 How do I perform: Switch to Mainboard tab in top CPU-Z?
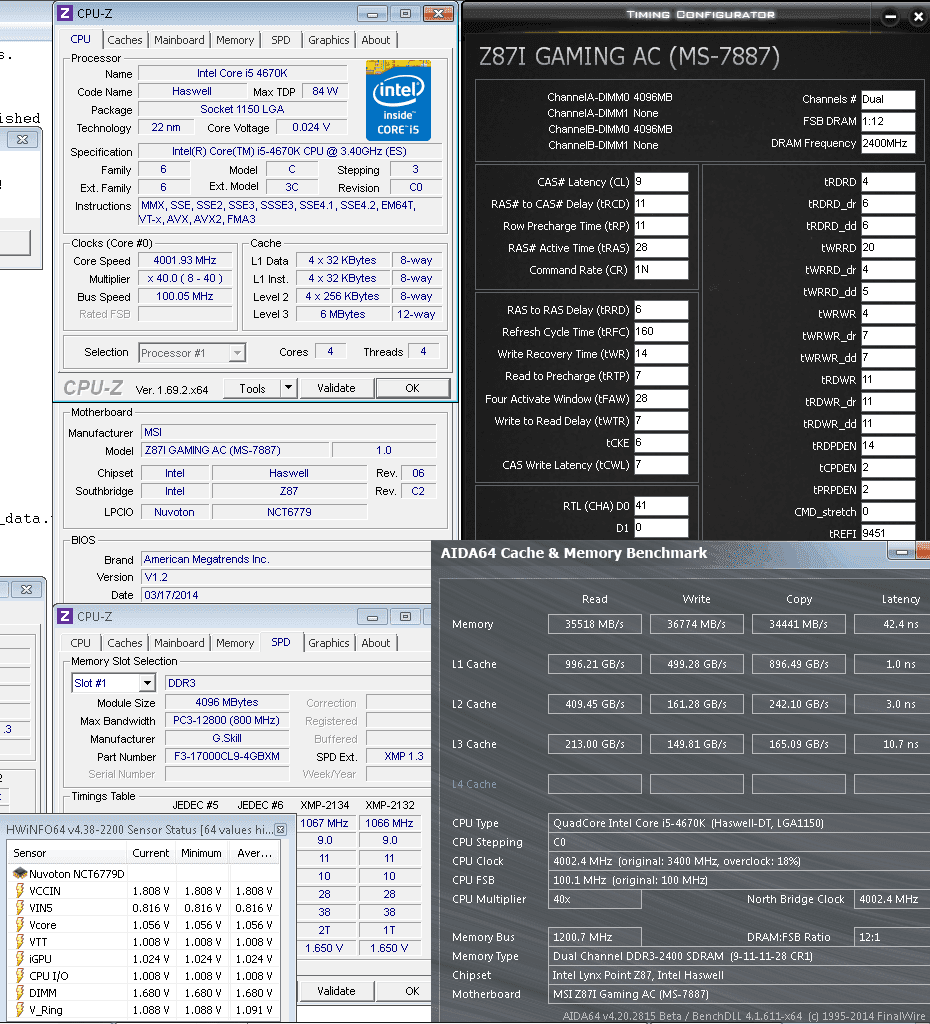tap(179, 40)
